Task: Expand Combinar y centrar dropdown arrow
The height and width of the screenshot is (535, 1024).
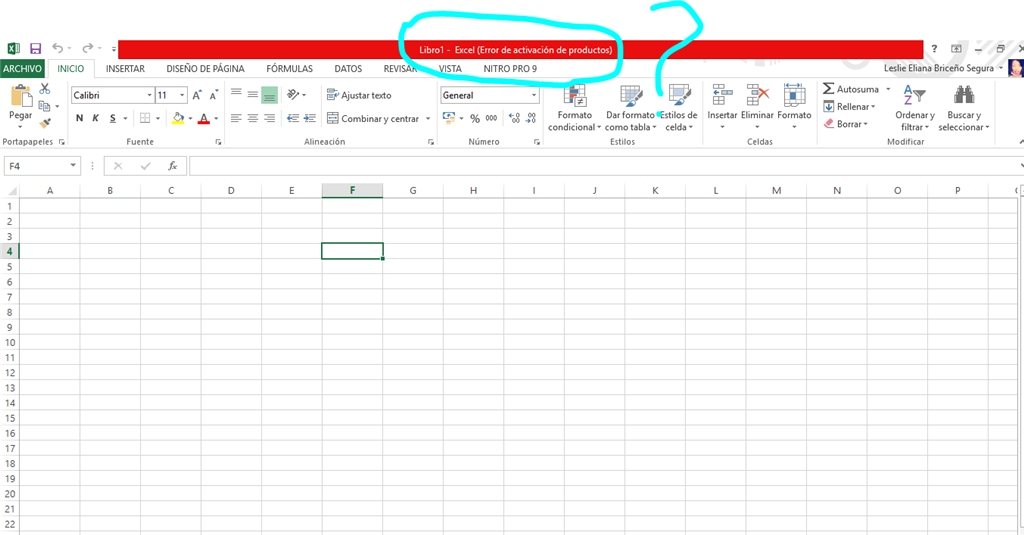Action: tap(428, 119)
